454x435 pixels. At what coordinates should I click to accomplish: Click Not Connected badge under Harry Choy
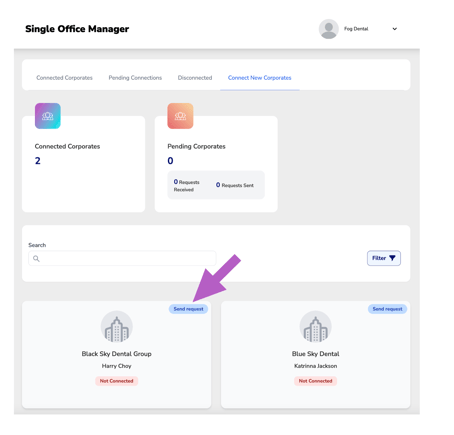(117, 381)
